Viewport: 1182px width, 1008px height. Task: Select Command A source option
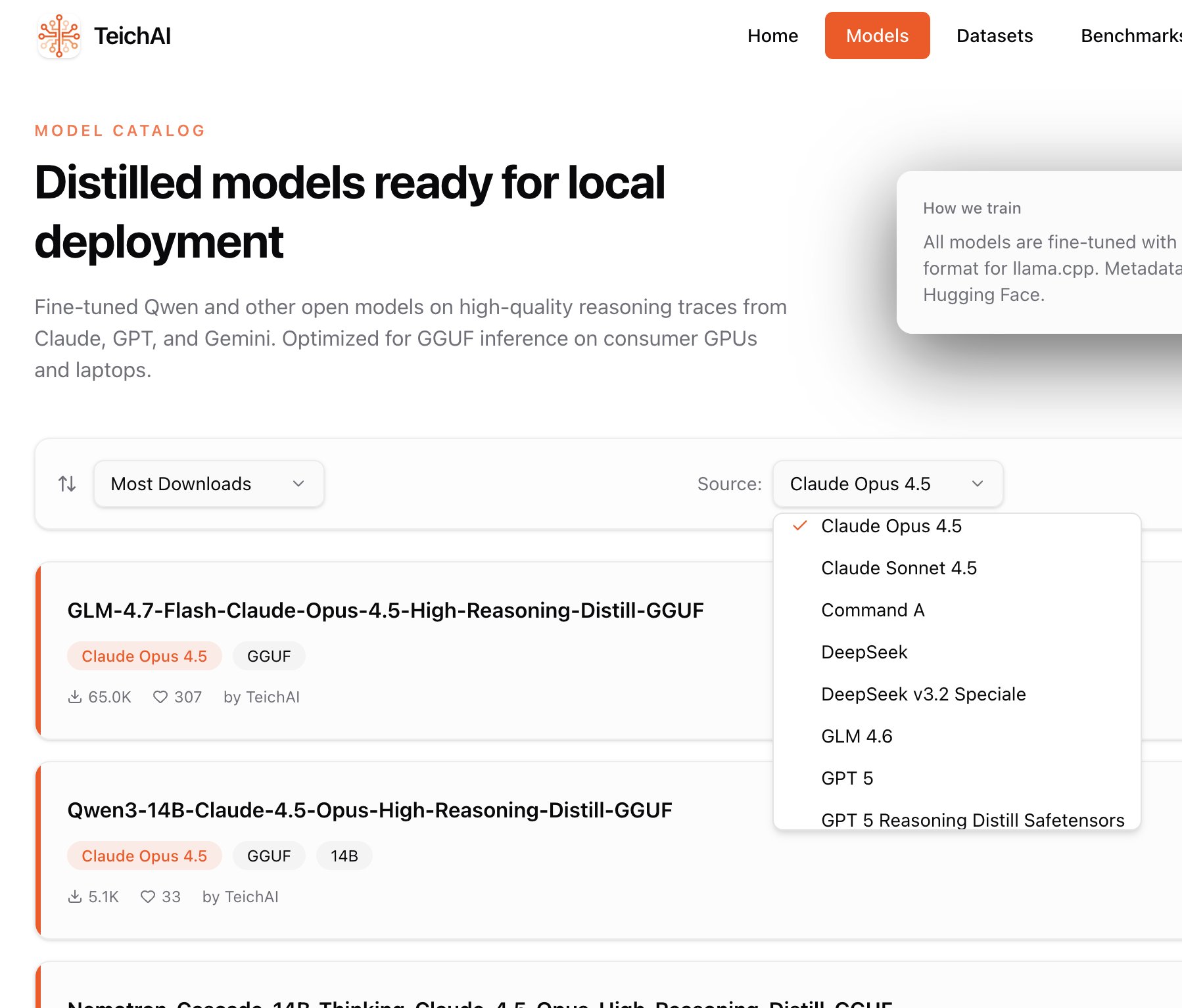point(872,610)
